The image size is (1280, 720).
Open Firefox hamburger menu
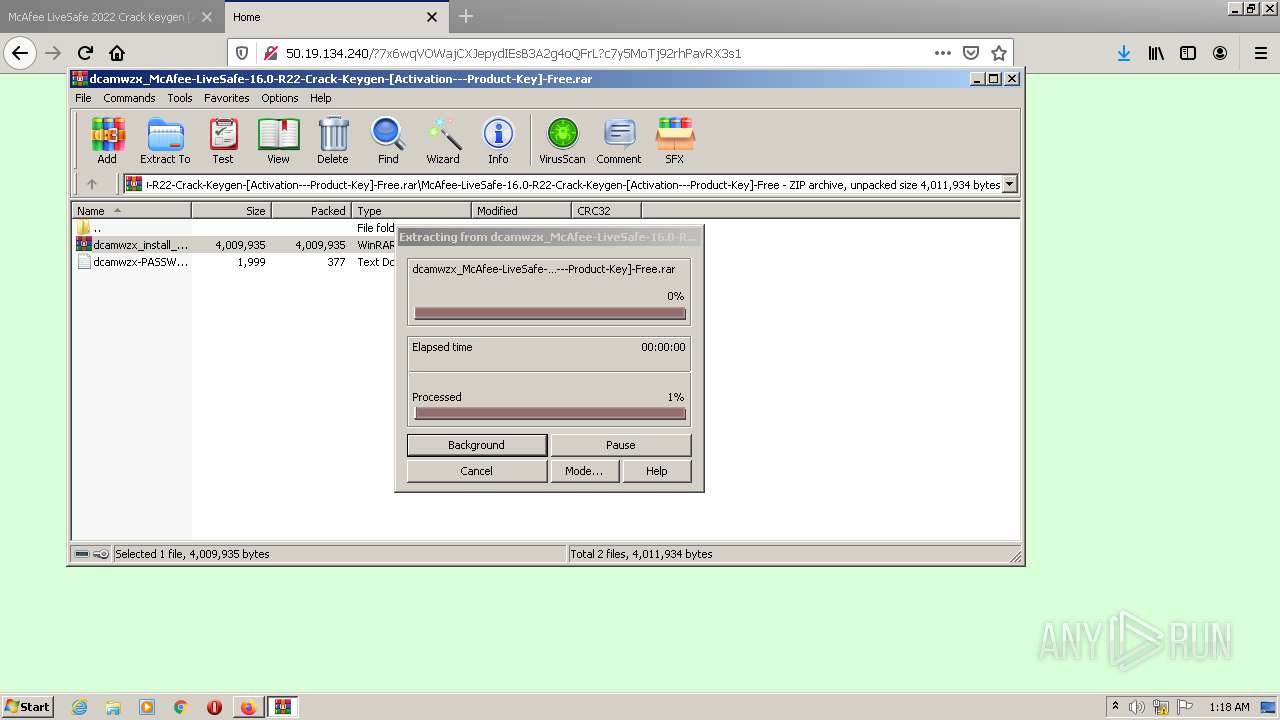click(x=1260, y=53)
